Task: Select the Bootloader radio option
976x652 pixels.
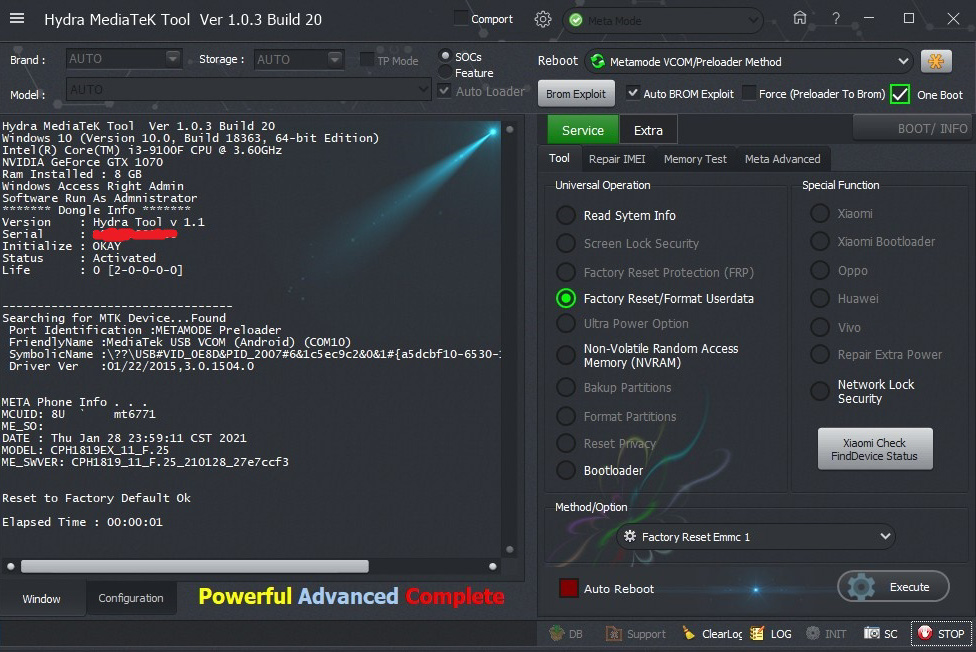Action: tap(566, 470)
